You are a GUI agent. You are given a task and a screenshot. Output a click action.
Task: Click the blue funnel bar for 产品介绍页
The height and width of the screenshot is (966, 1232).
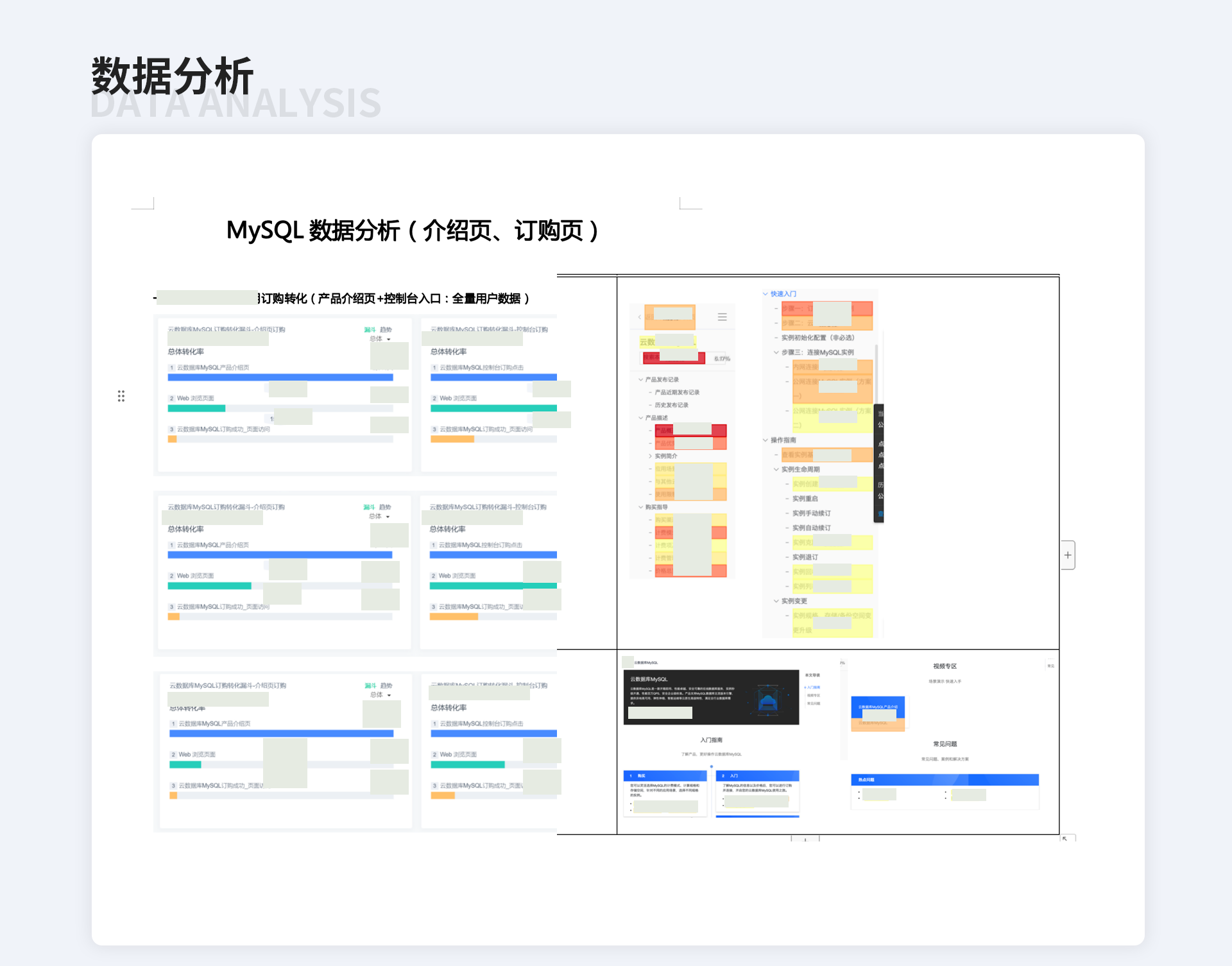[280, 377]
